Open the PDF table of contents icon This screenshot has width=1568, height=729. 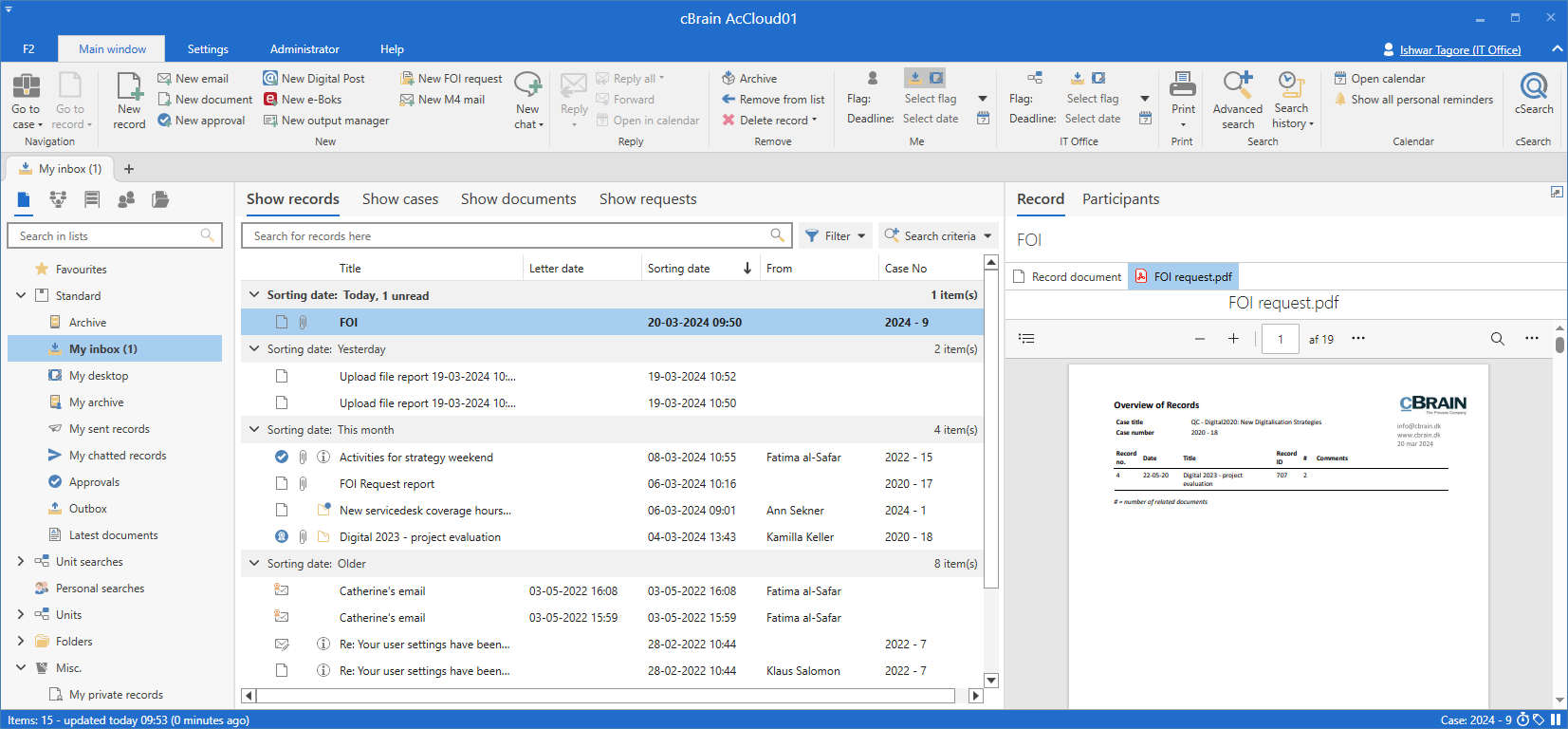1026,339
